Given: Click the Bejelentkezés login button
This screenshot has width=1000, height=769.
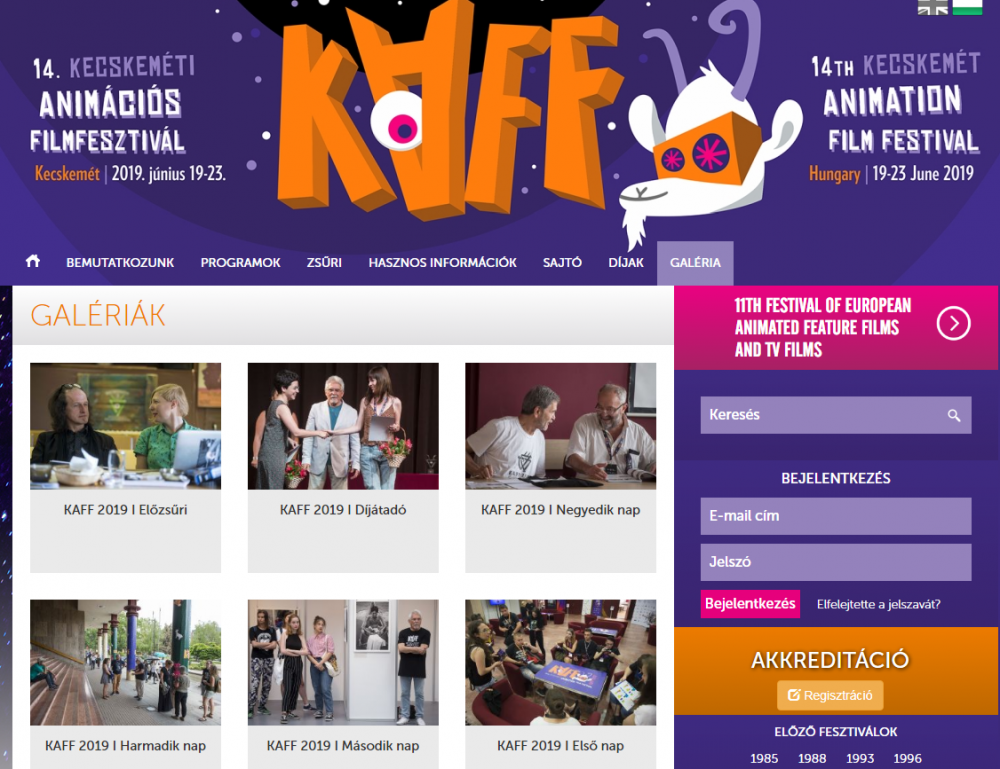Looking at the screenshot, I should point(750,604).
